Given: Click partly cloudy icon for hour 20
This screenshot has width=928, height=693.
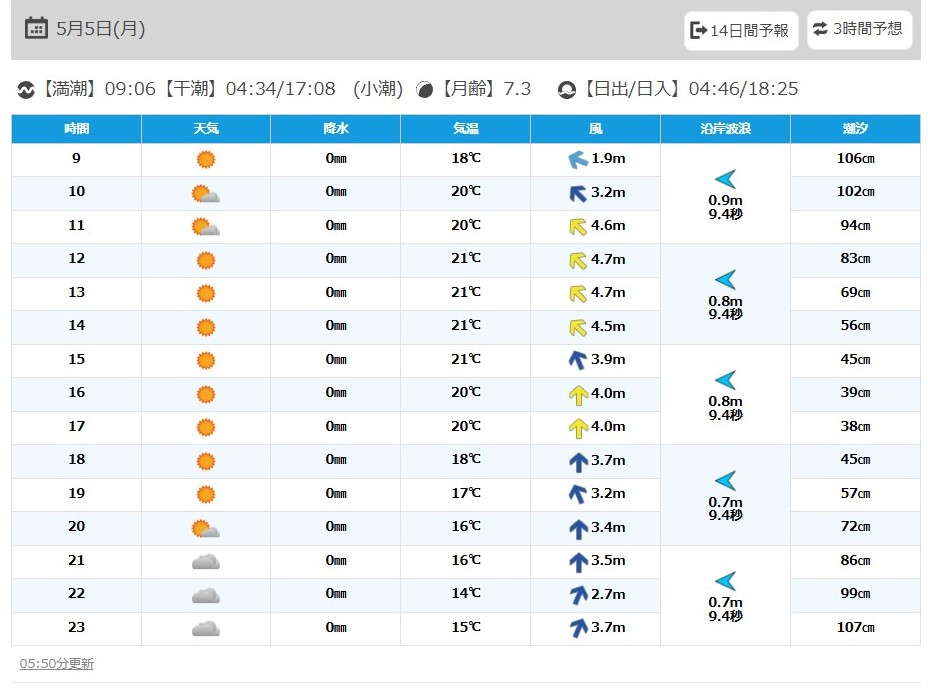Looking at the screenshot, I should pos(205,528).
